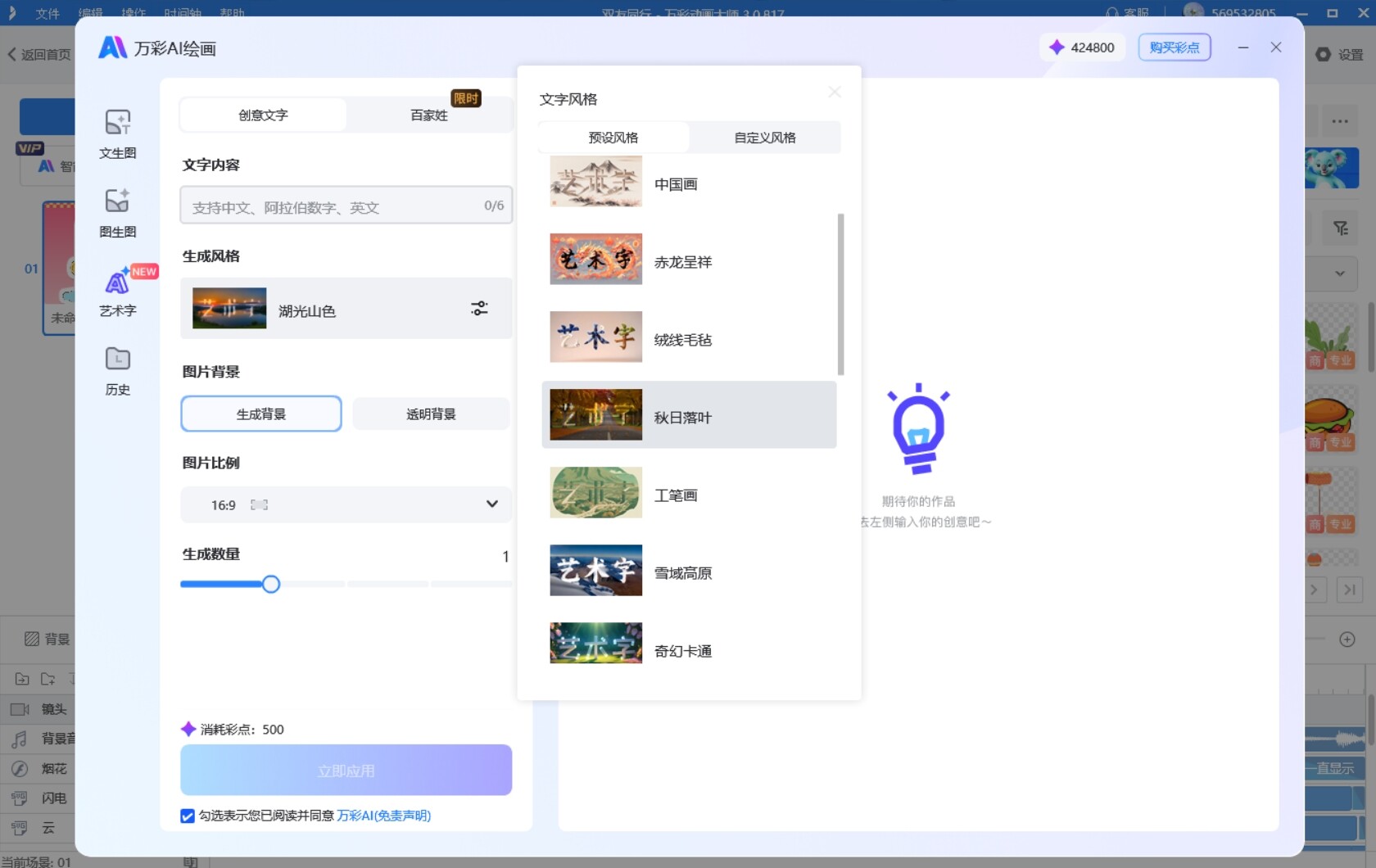Click the 客服 customer service headset icon
1376x868 pixels.
click(x=1111, y=12)
